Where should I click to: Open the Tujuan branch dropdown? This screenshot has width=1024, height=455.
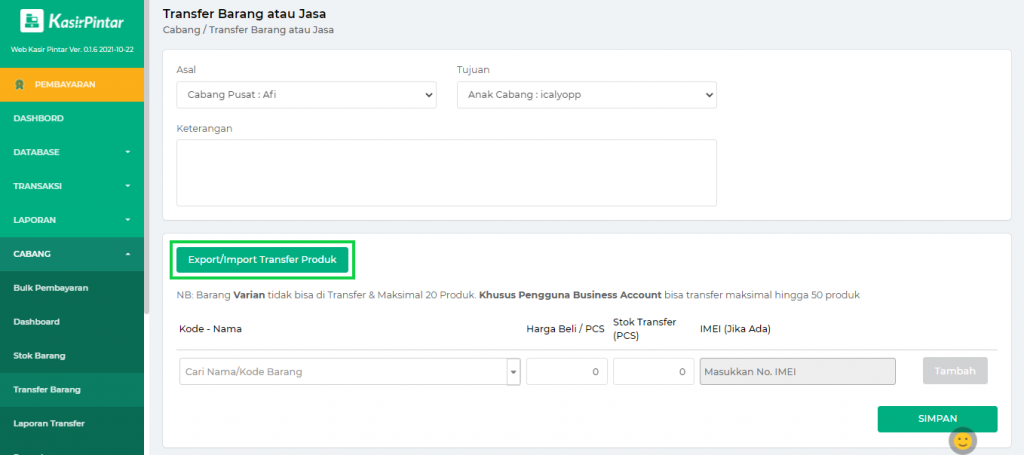pyautogui.click(x=586, y=94)
